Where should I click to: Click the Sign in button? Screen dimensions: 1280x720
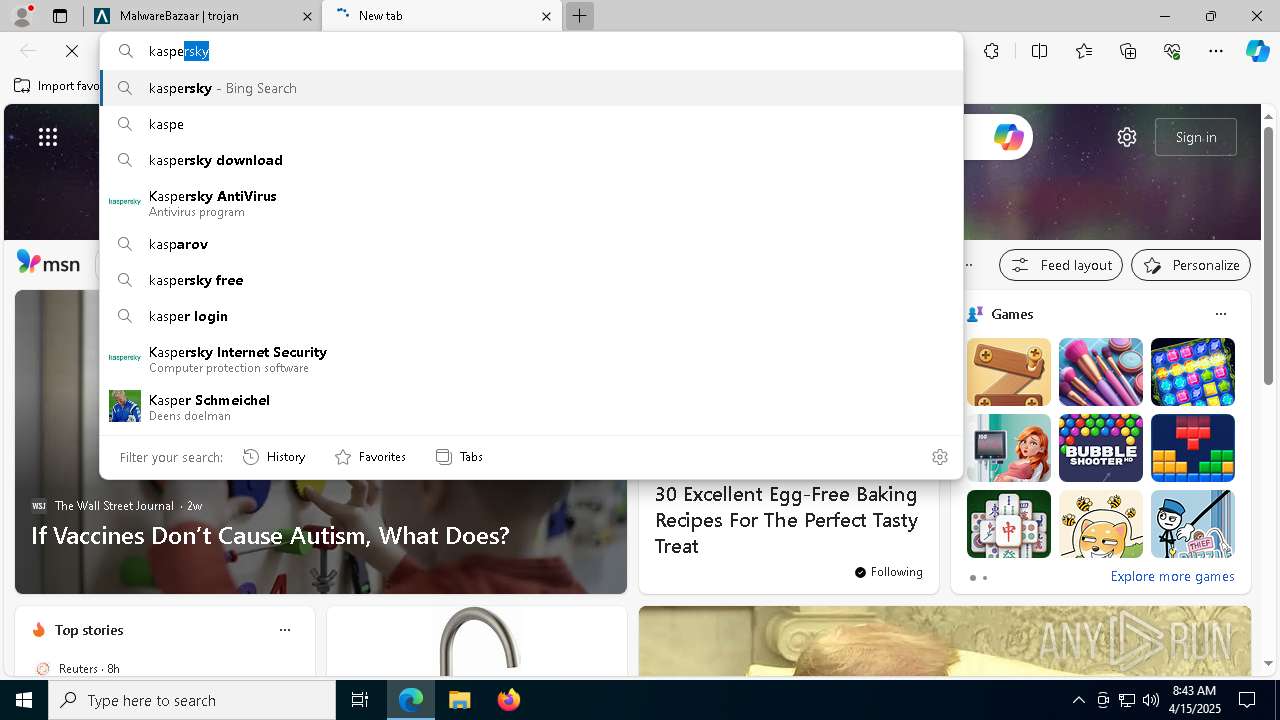pos(1196,137)
